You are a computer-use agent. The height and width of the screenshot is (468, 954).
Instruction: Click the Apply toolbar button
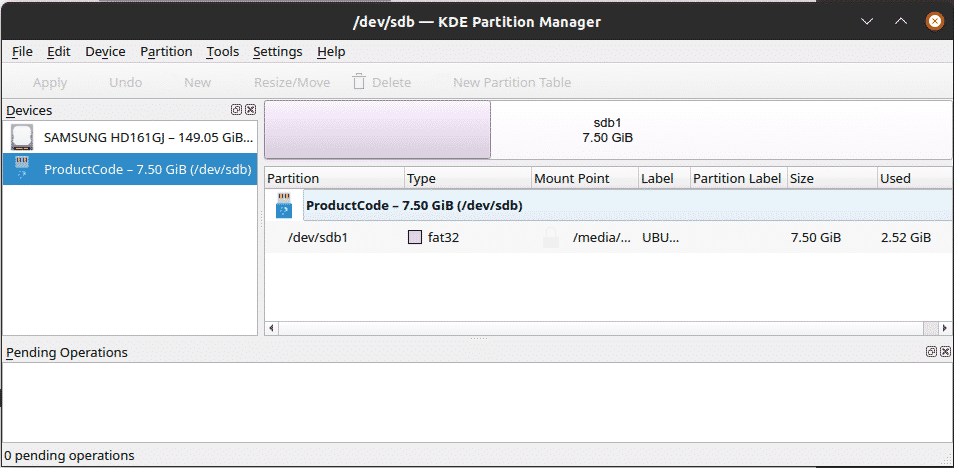coord(50,82)
